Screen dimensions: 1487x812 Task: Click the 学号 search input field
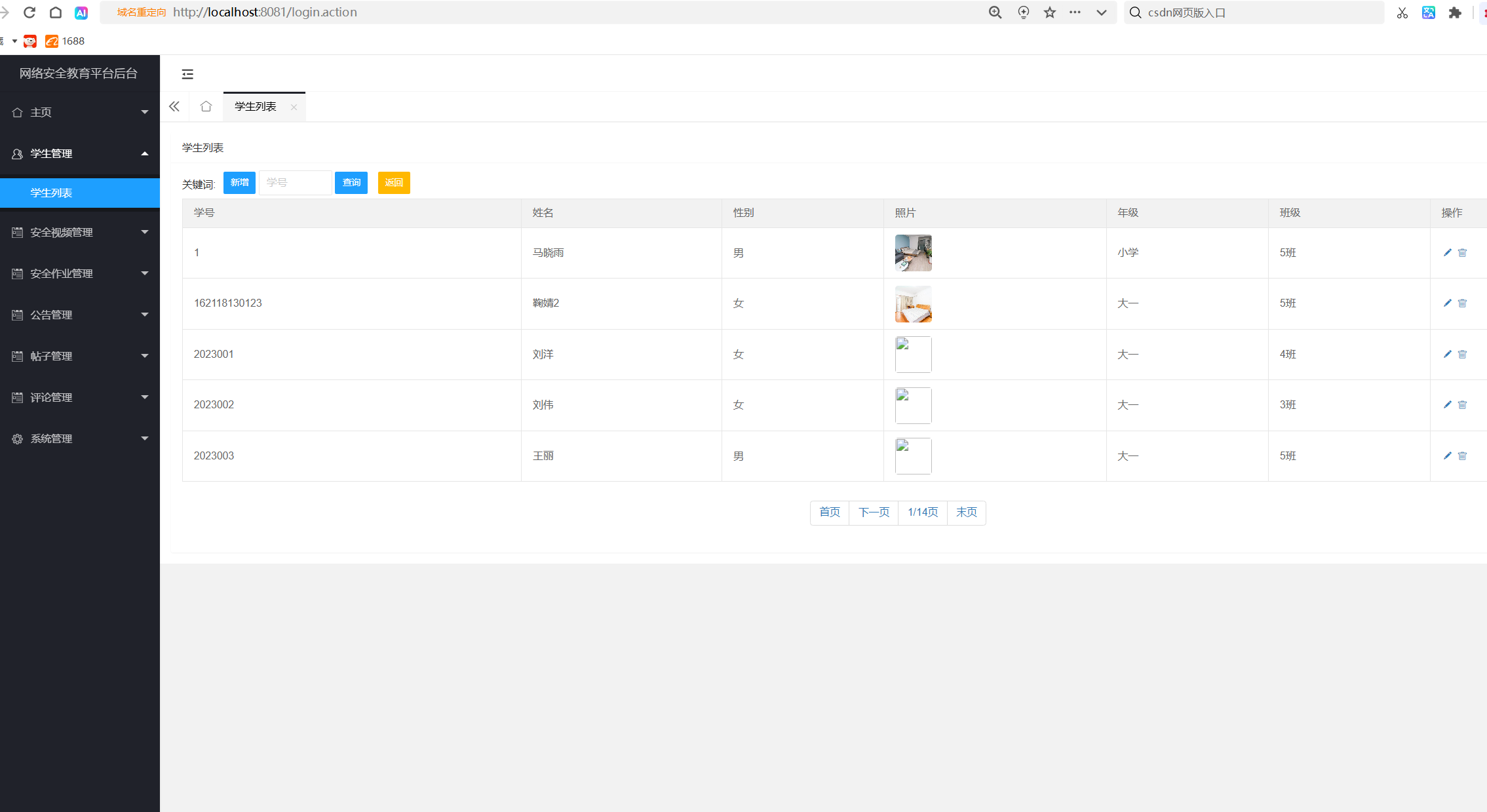[295, 183]
